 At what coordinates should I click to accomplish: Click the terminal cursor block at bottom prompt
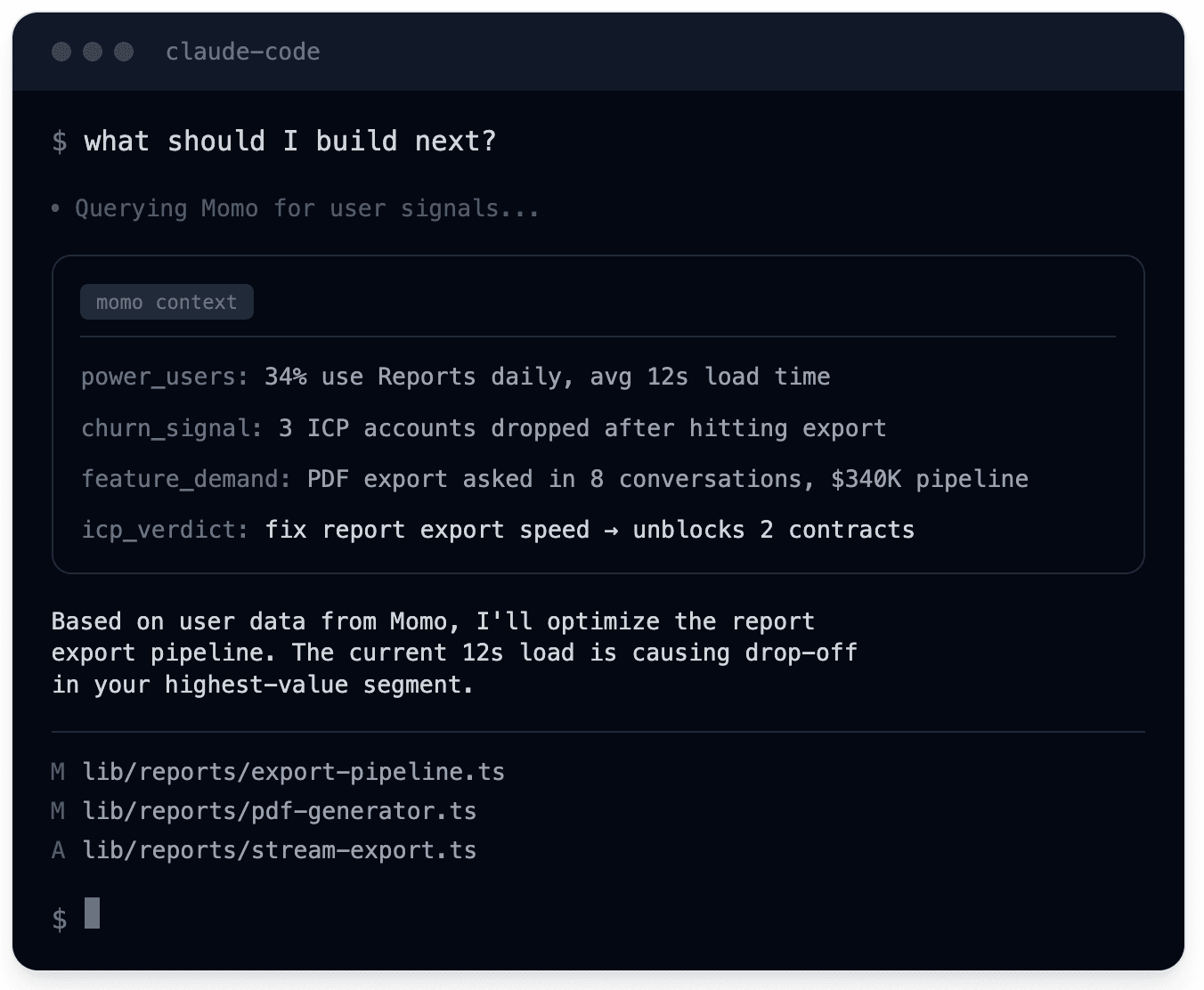pos(92,913)
